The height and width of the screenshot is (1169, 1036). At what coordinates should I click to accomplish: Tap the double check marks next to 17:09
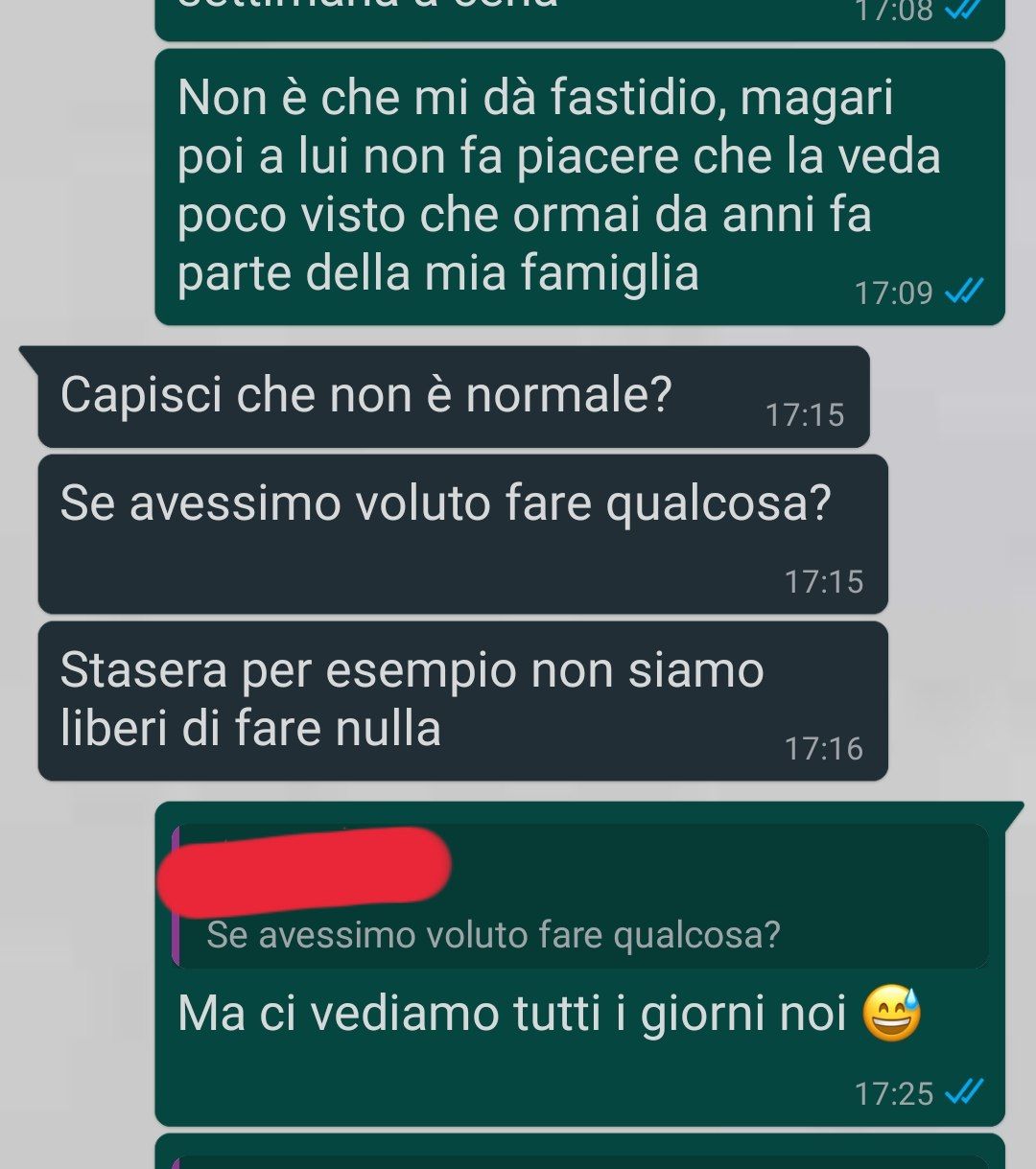[964, 292]
